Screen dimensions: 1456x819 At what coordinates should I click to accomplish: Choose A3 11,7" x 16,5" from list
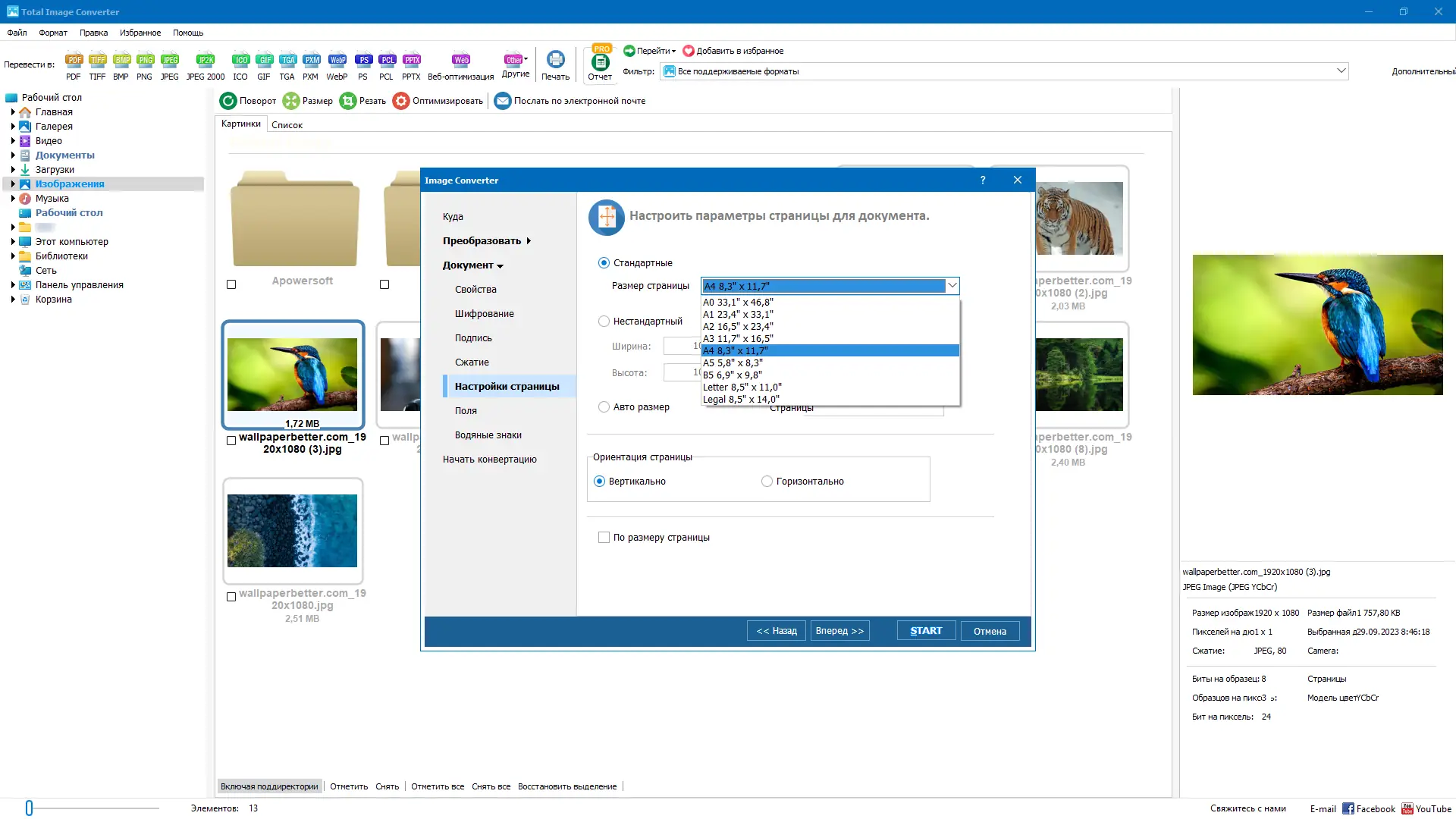click(x=738, y=339)
